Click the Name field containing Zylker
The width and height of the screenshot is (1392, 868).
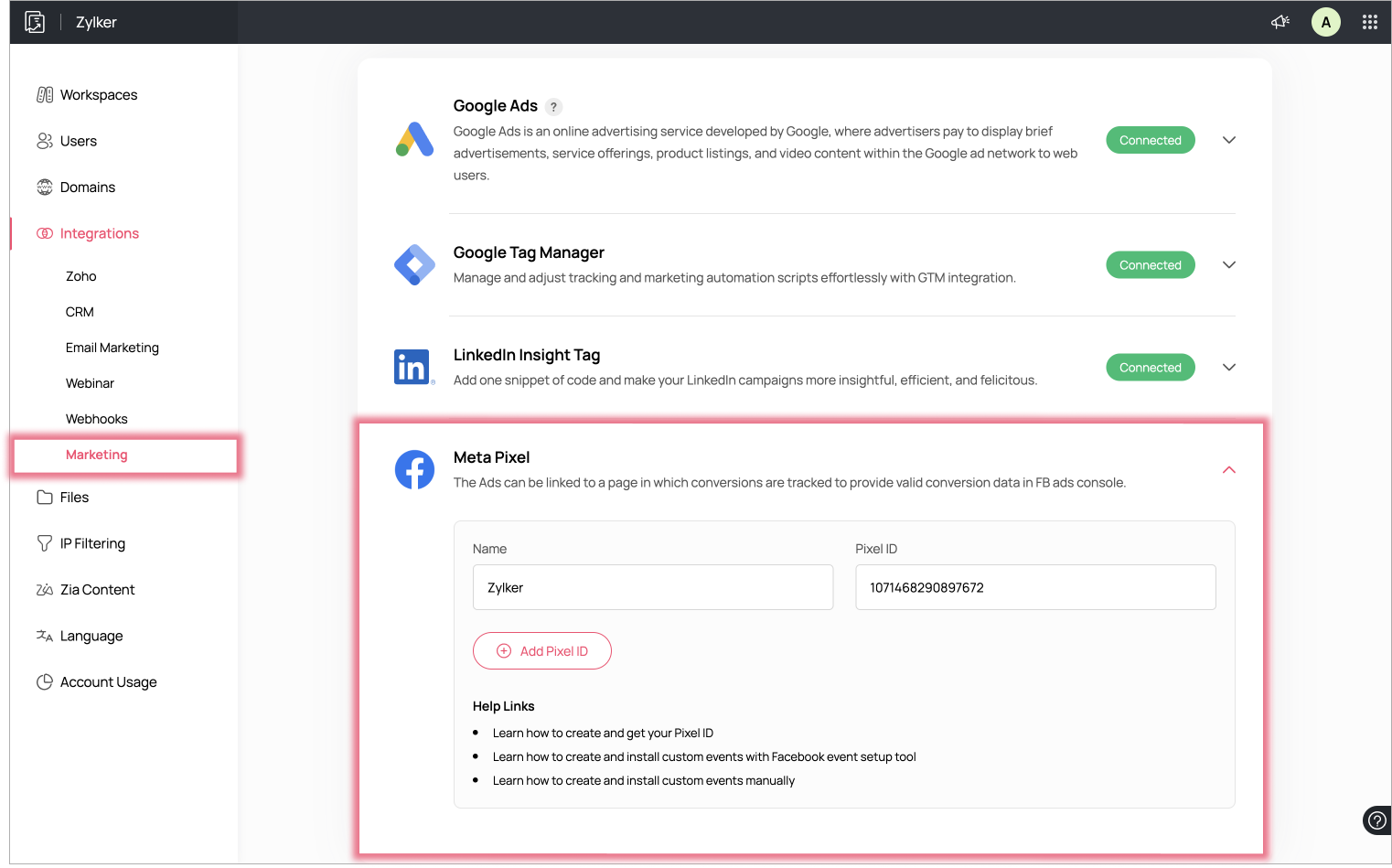[653, 587]
